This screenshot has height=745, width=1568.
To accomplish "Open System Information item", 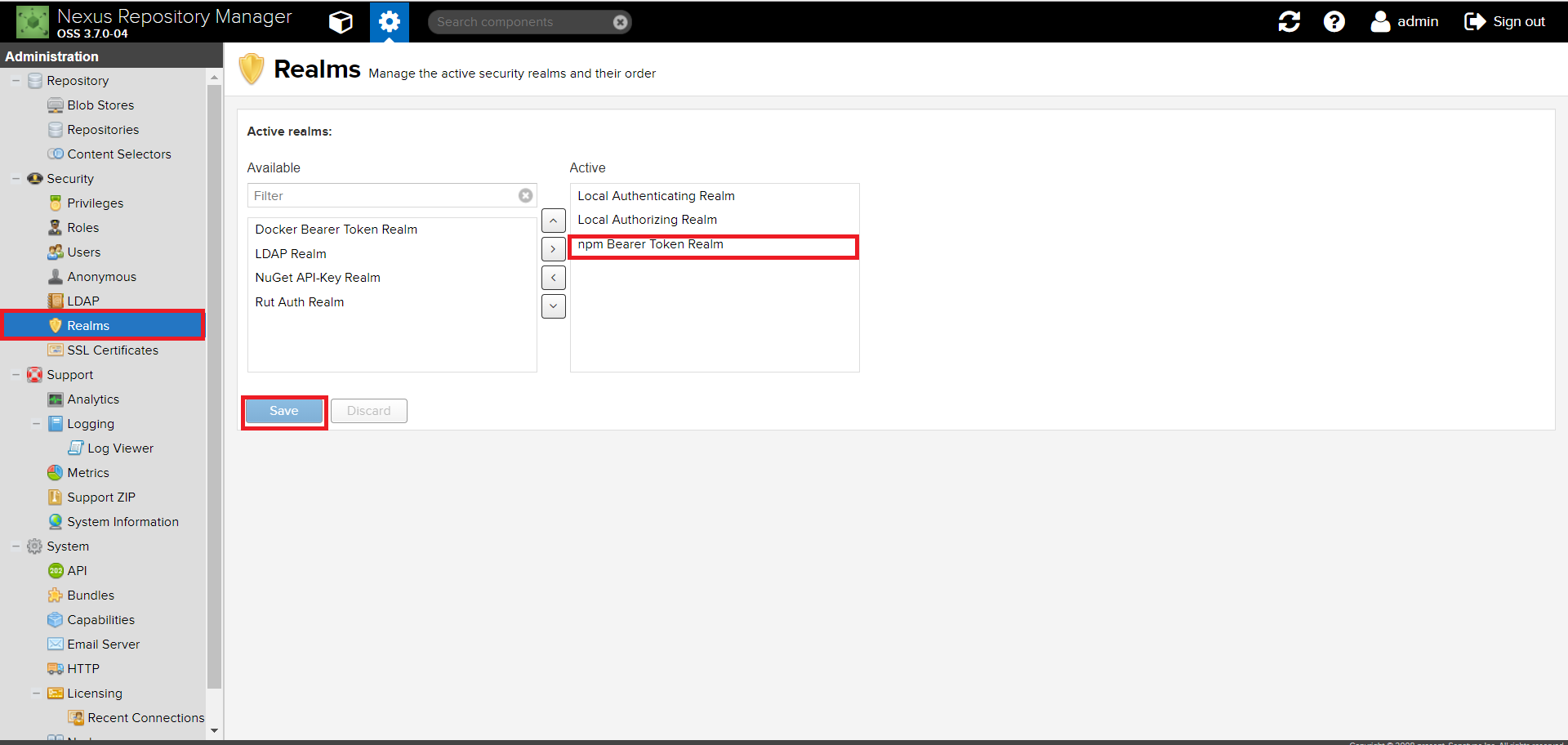I will pyautogui.click(x=122, y=522).
